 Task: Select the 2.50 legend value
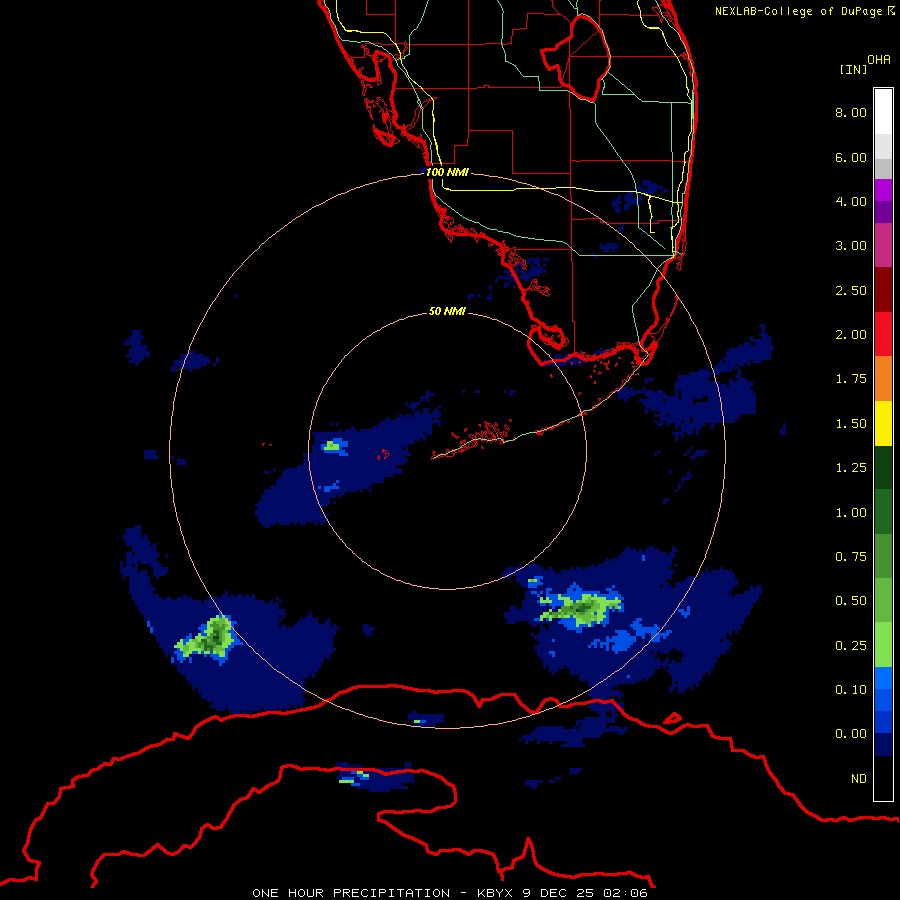pos(851,290)
